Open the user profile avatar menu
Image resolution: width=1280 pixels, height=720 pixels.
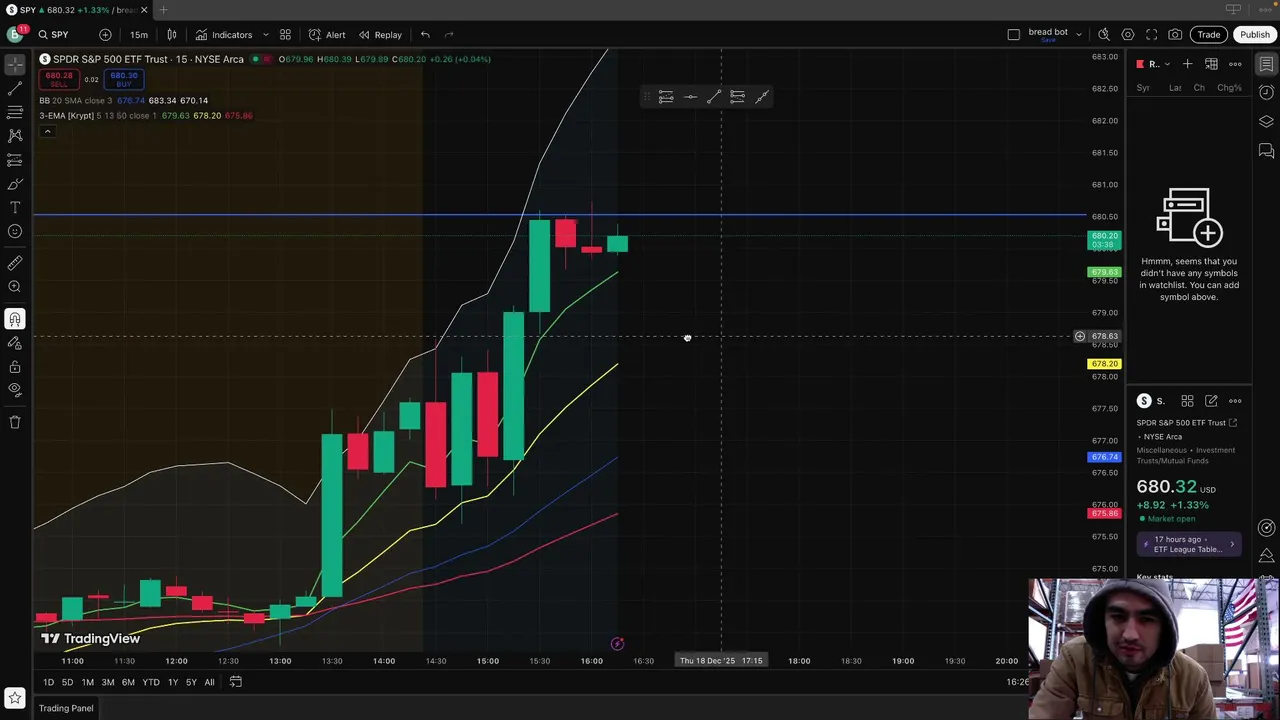tap(15, 35)
